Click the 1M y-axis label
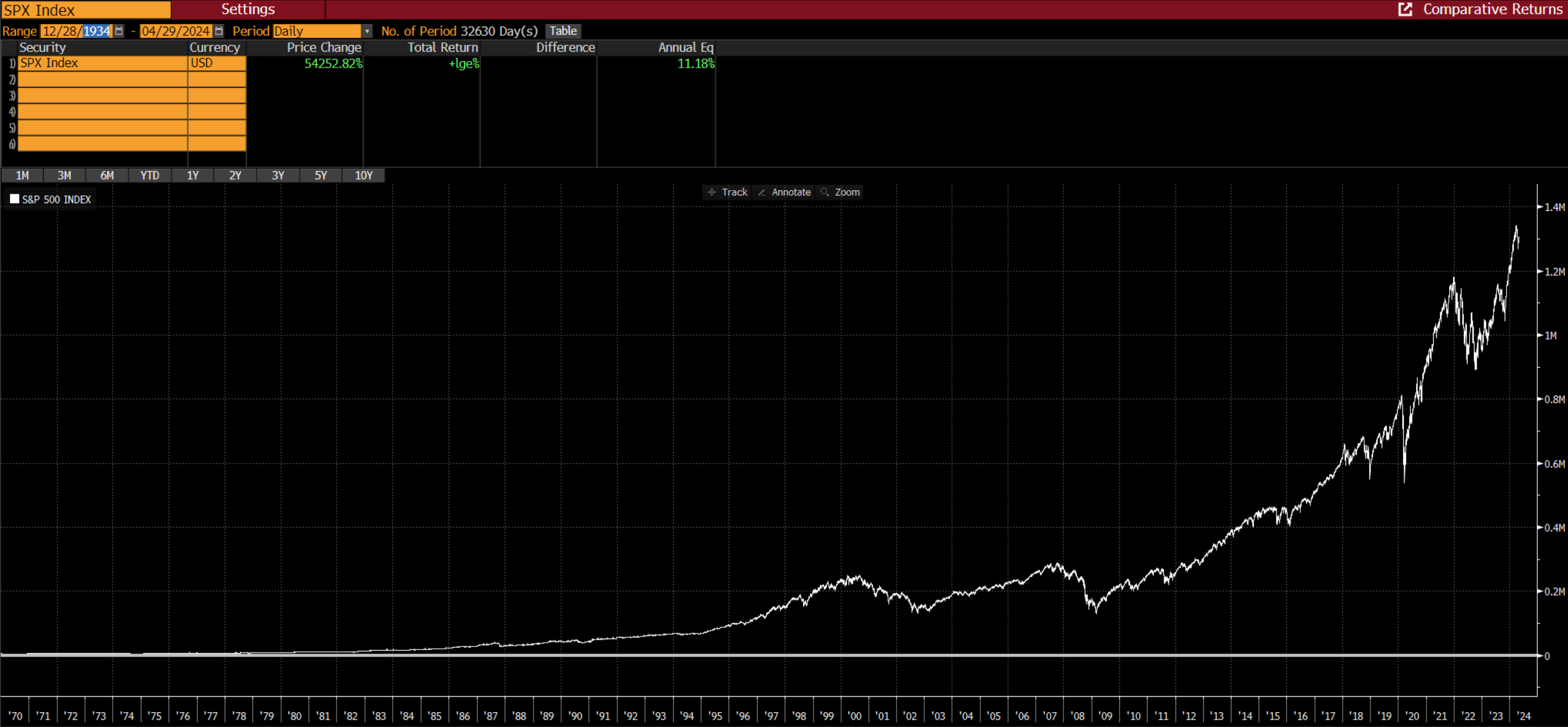 click(x=1551, y=335)
